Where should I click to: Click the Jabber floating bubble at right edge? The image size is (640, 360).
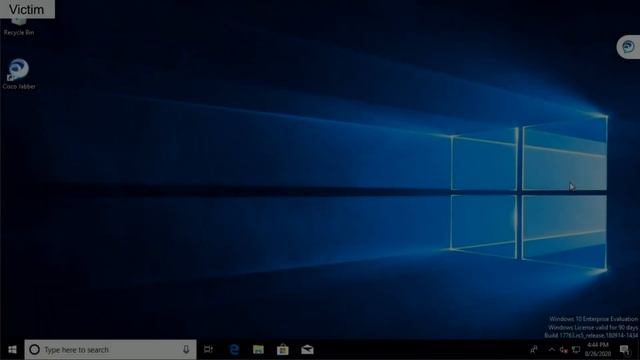click(x=629, y=47)
